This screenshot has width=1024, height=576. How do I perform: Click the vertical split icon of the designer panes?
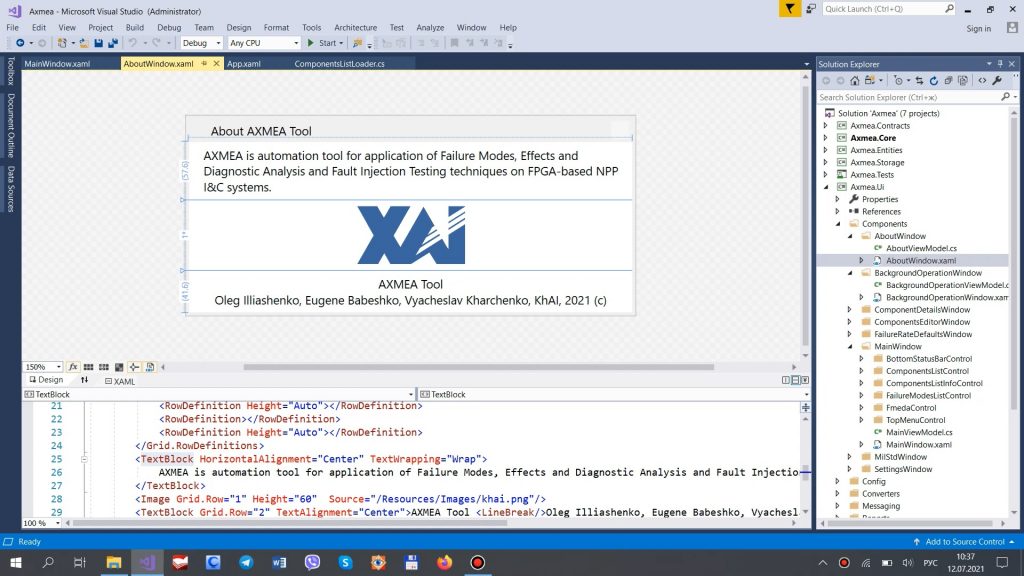pyautogui.click(x=786, y=380)
